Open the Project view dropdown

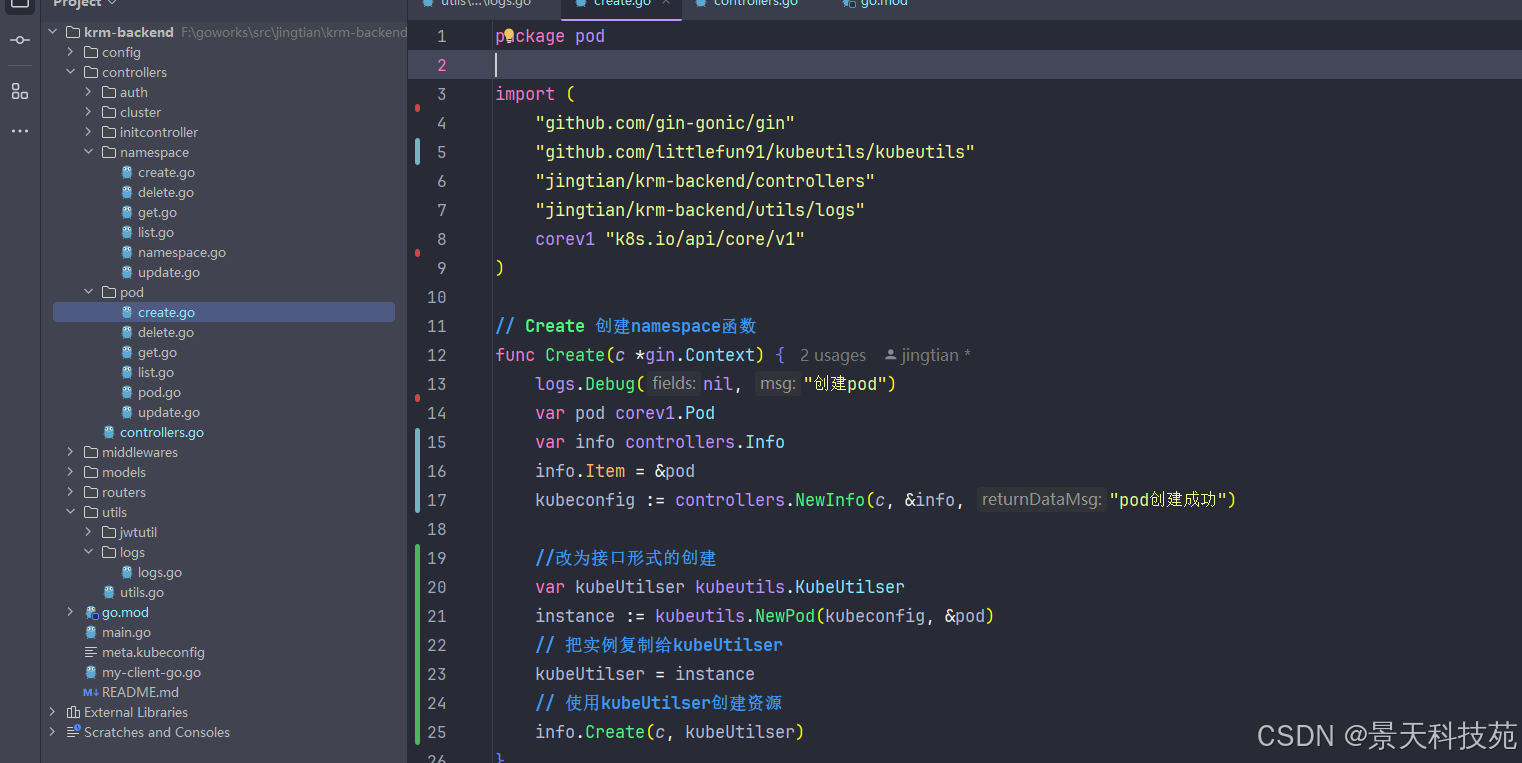(x=84, y=4)
